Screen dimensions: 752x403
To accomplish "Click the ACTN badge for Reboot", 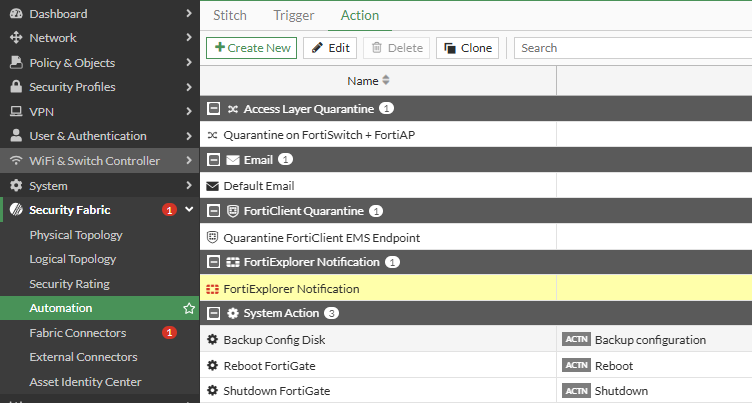I will [x=576, y=366].
